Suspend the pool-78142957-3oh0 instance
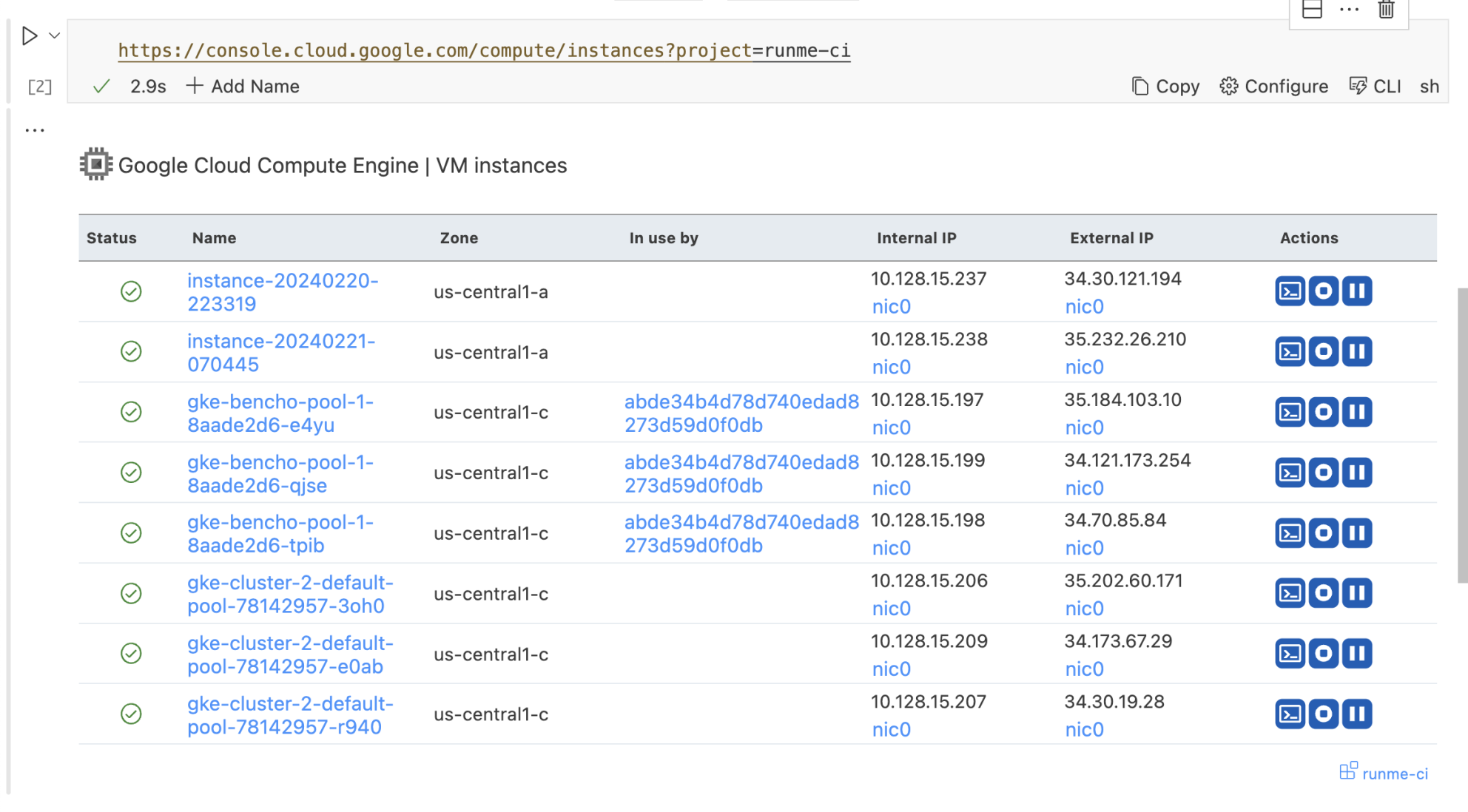 tap(1357, 593)
